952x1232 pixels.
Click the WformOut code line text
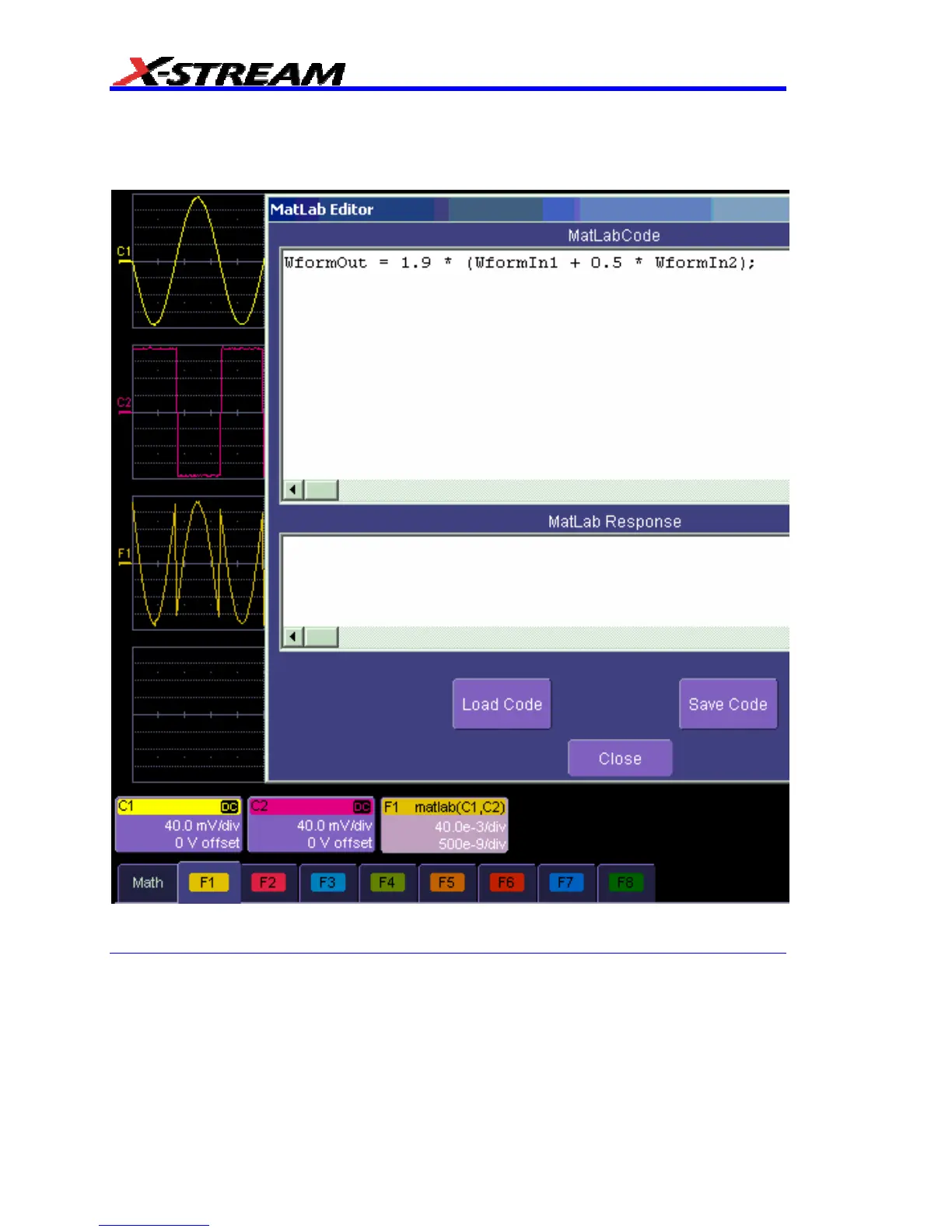520,263
